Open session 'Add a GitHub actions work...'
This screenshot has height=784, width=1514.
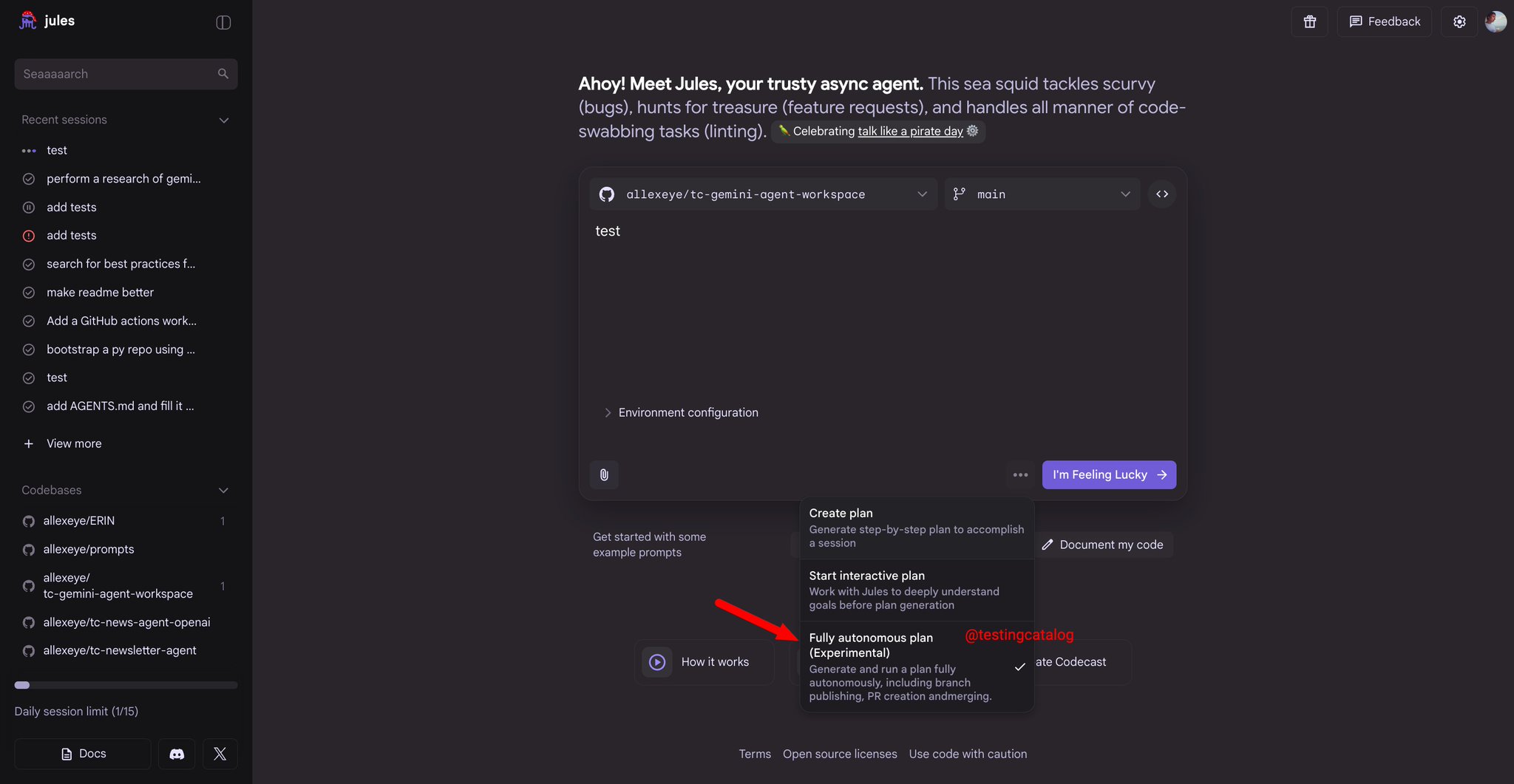point(121,321)
